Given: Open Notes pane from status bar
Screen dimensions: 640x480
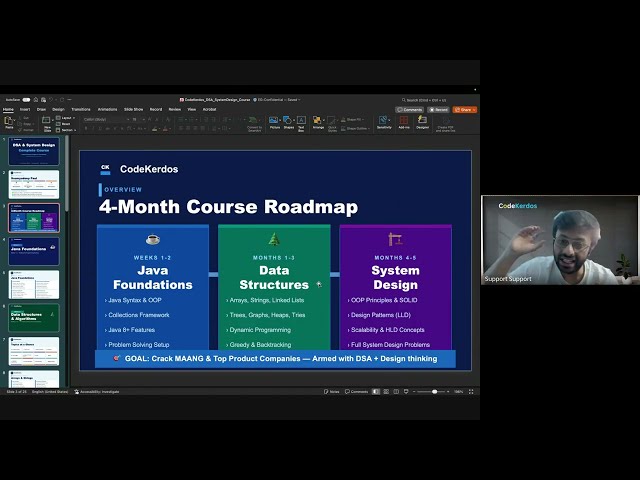Looking at the screenshot, I should coord(331,392).
